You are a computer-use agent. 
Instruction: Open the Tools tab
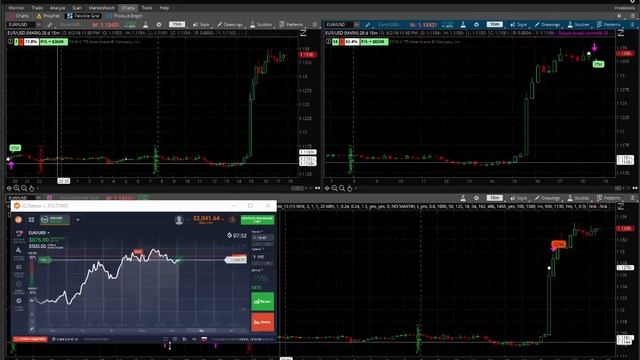pyautogui.click(x=147, y=8)
